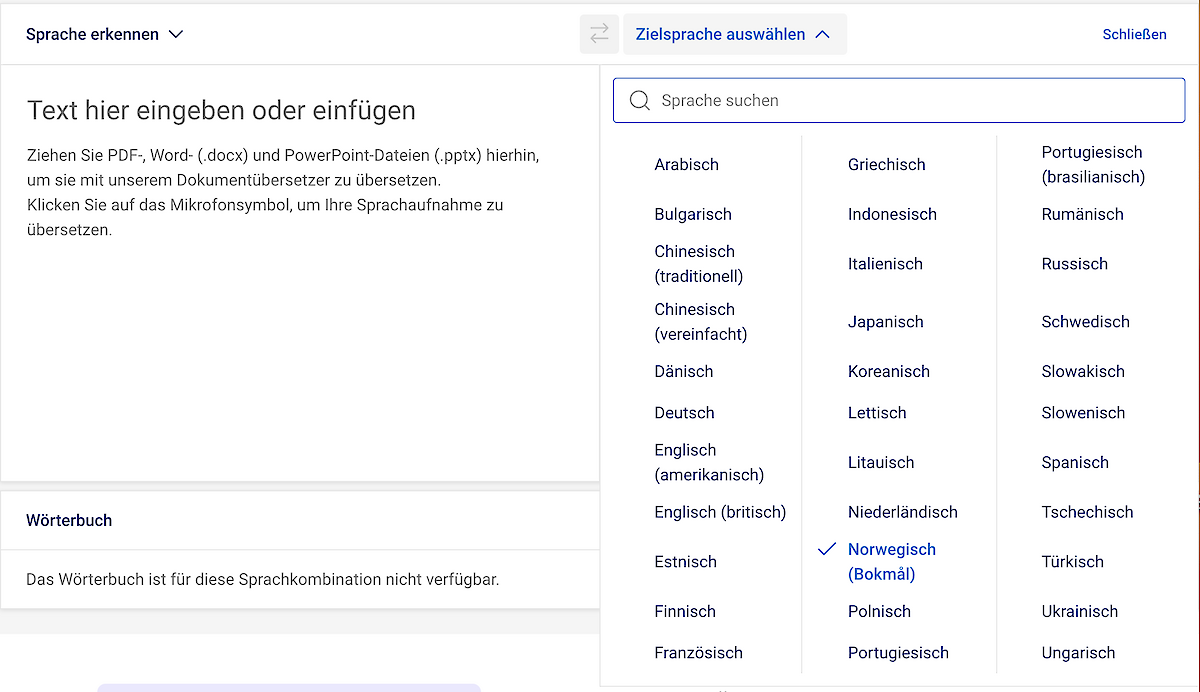
Task: Expand the Sprache erkennen source dropdown
Action: [x=104, y=34]
